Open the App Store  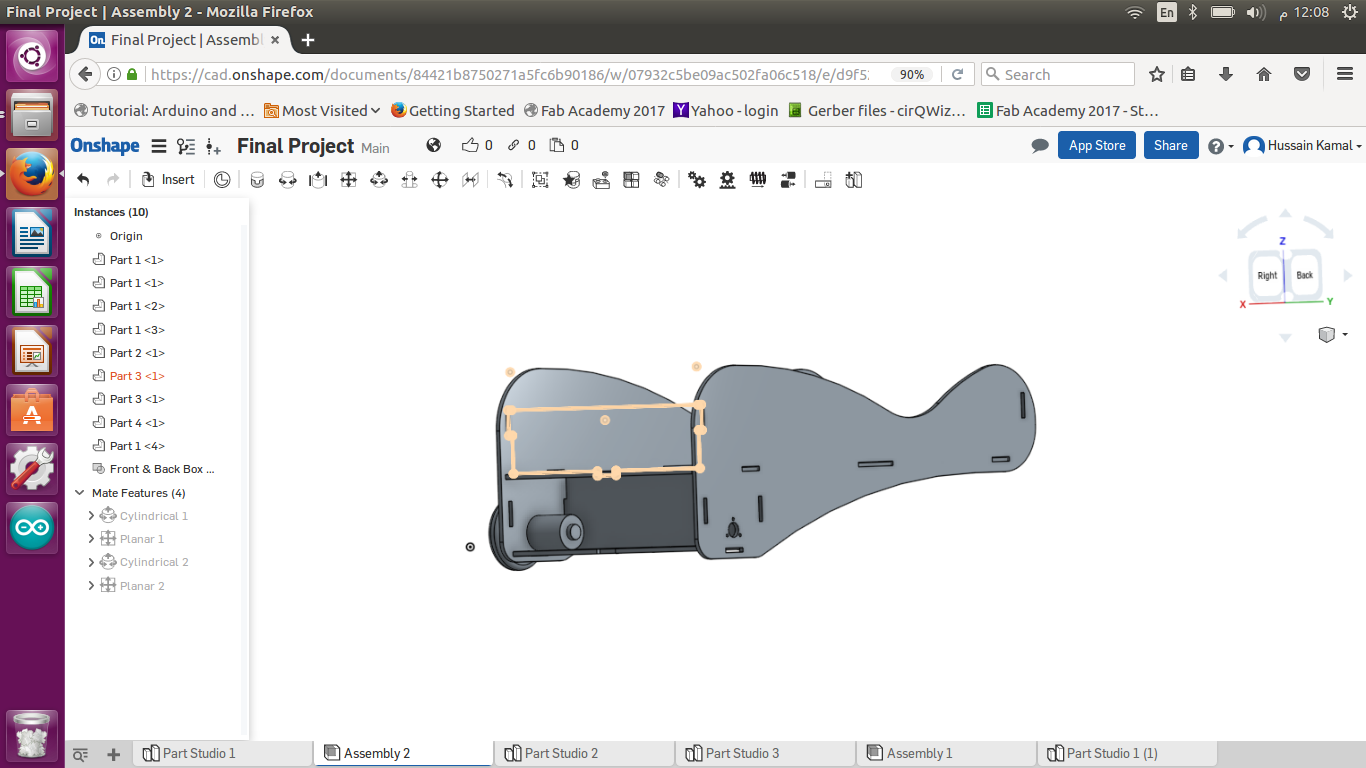(x=1097, y=145)
